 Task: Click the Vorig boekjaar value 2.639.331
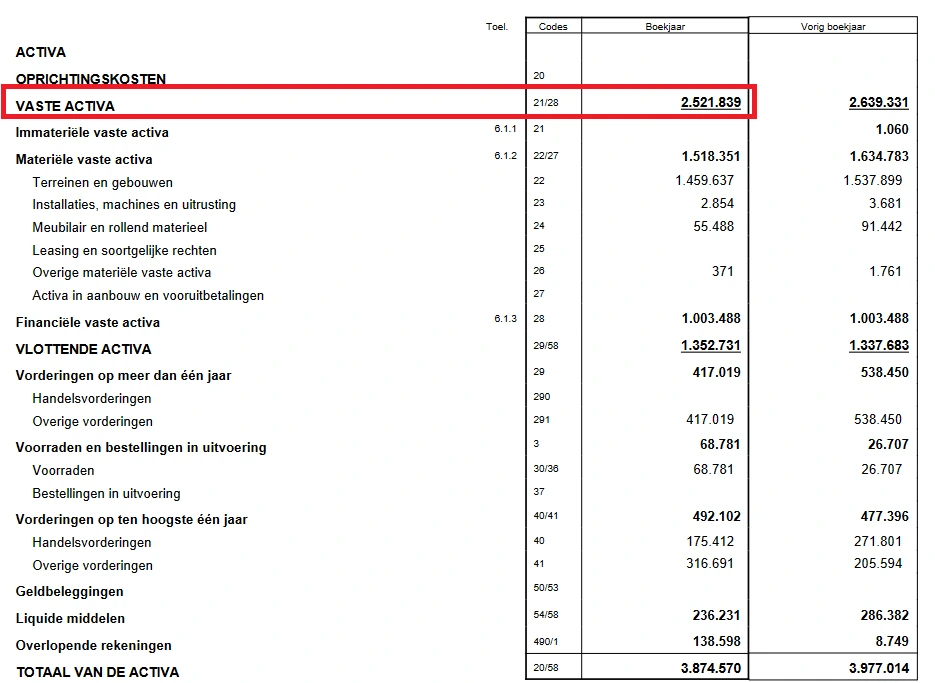tap(878, 103)
